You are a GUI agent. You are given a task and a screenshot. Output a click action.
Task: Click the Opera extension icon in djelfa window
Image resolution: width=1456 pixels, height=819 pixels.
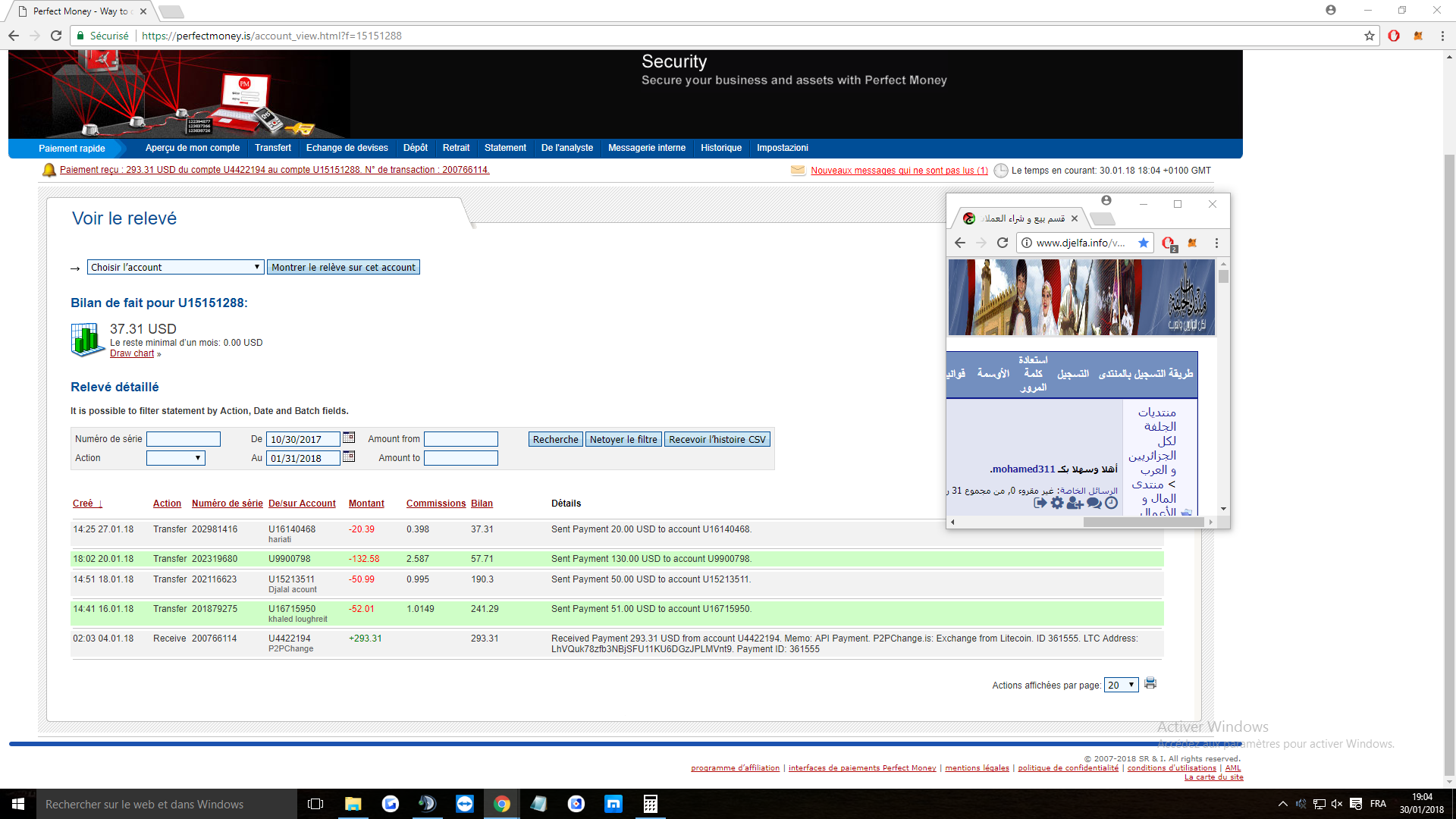(x=1169, y=243)
